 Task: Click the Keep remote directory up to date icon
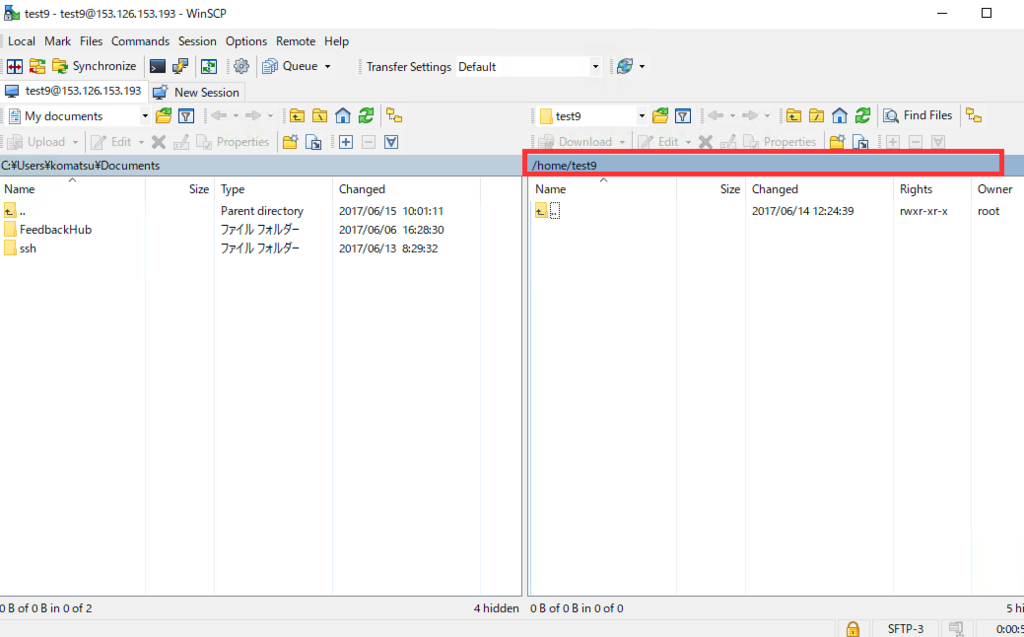coord(209,66)
